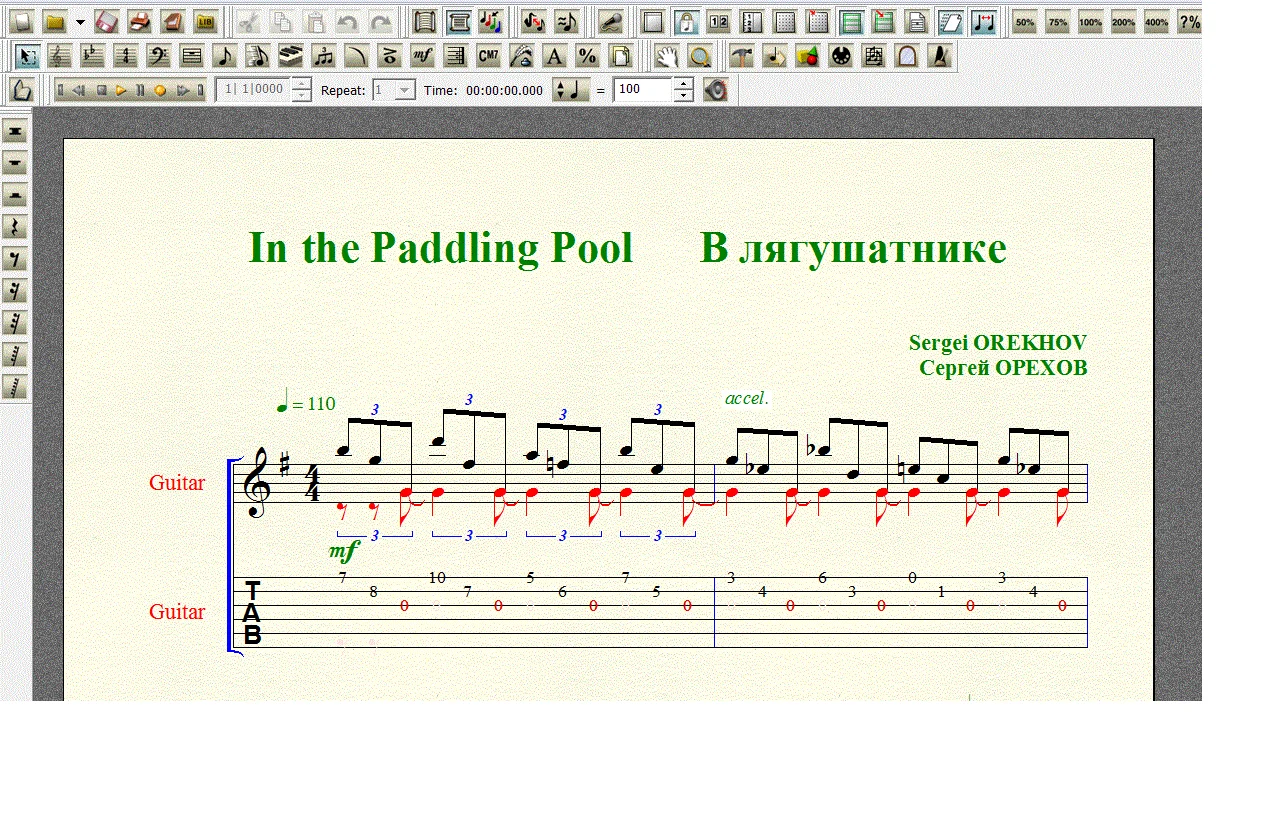Print the score with the printer icon
This screenshot has height=817, width=1274.
pos(140,21)
